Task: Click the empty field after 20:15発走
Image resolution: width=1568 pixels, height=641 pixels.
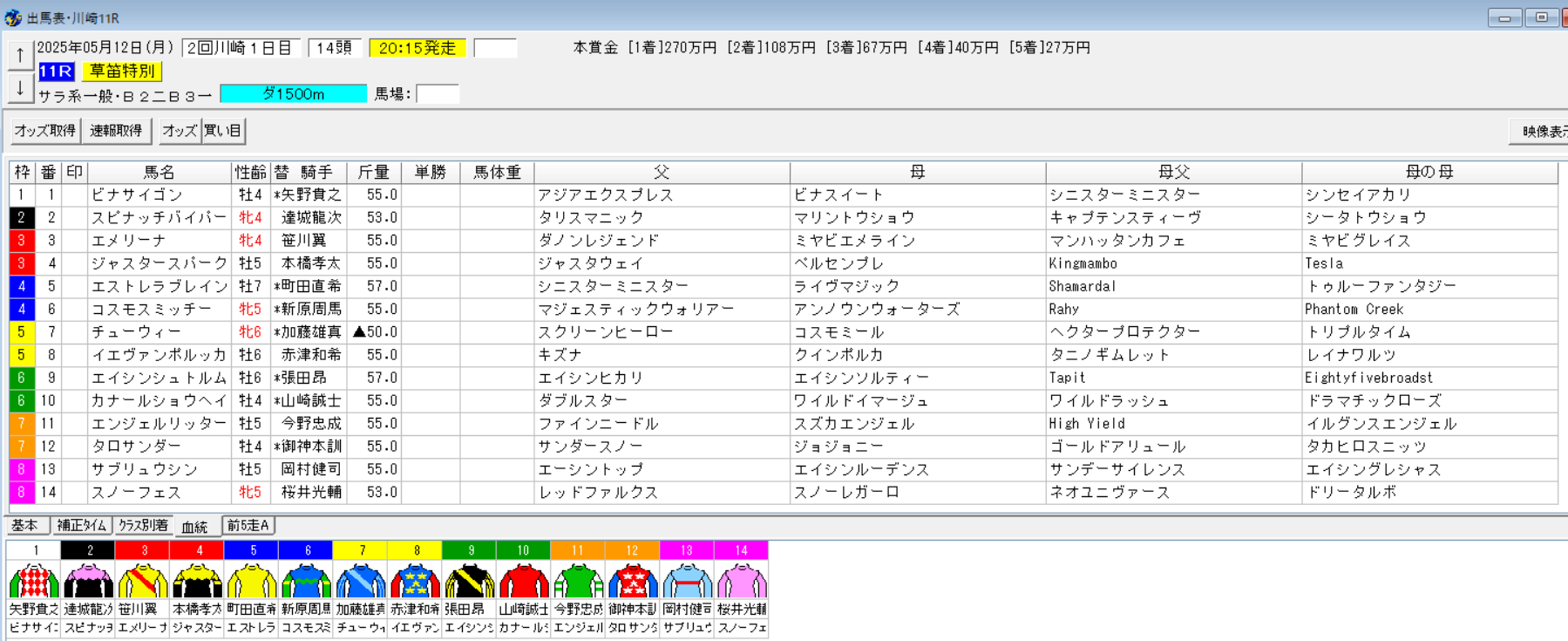Action: pos(495,48)
